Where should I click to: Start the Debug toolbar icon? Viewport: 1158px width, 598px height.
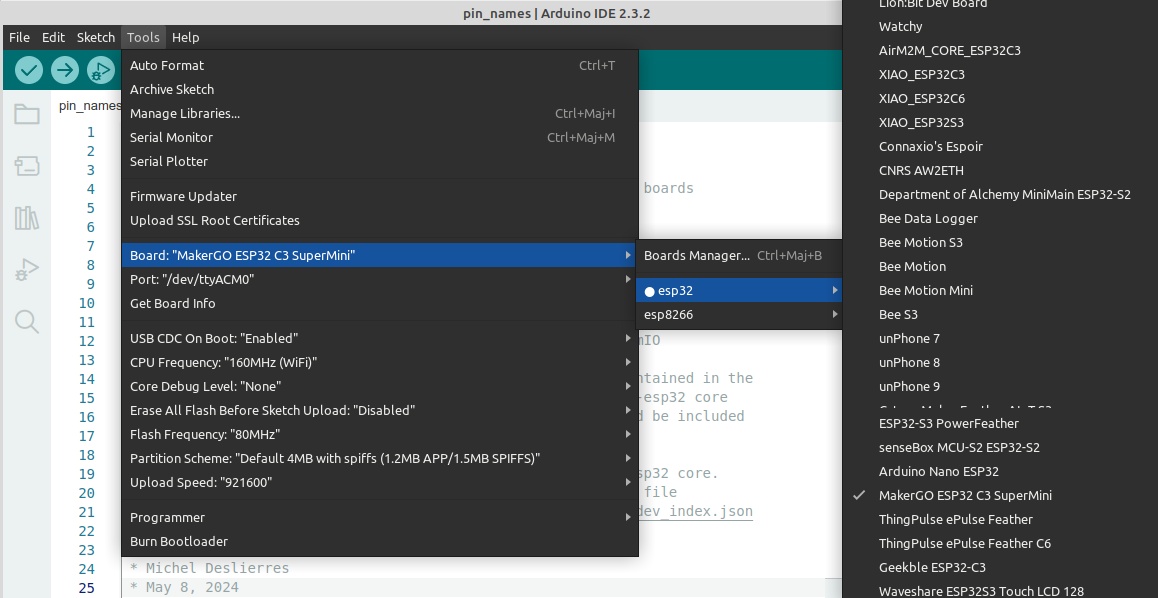pos(100,70)
